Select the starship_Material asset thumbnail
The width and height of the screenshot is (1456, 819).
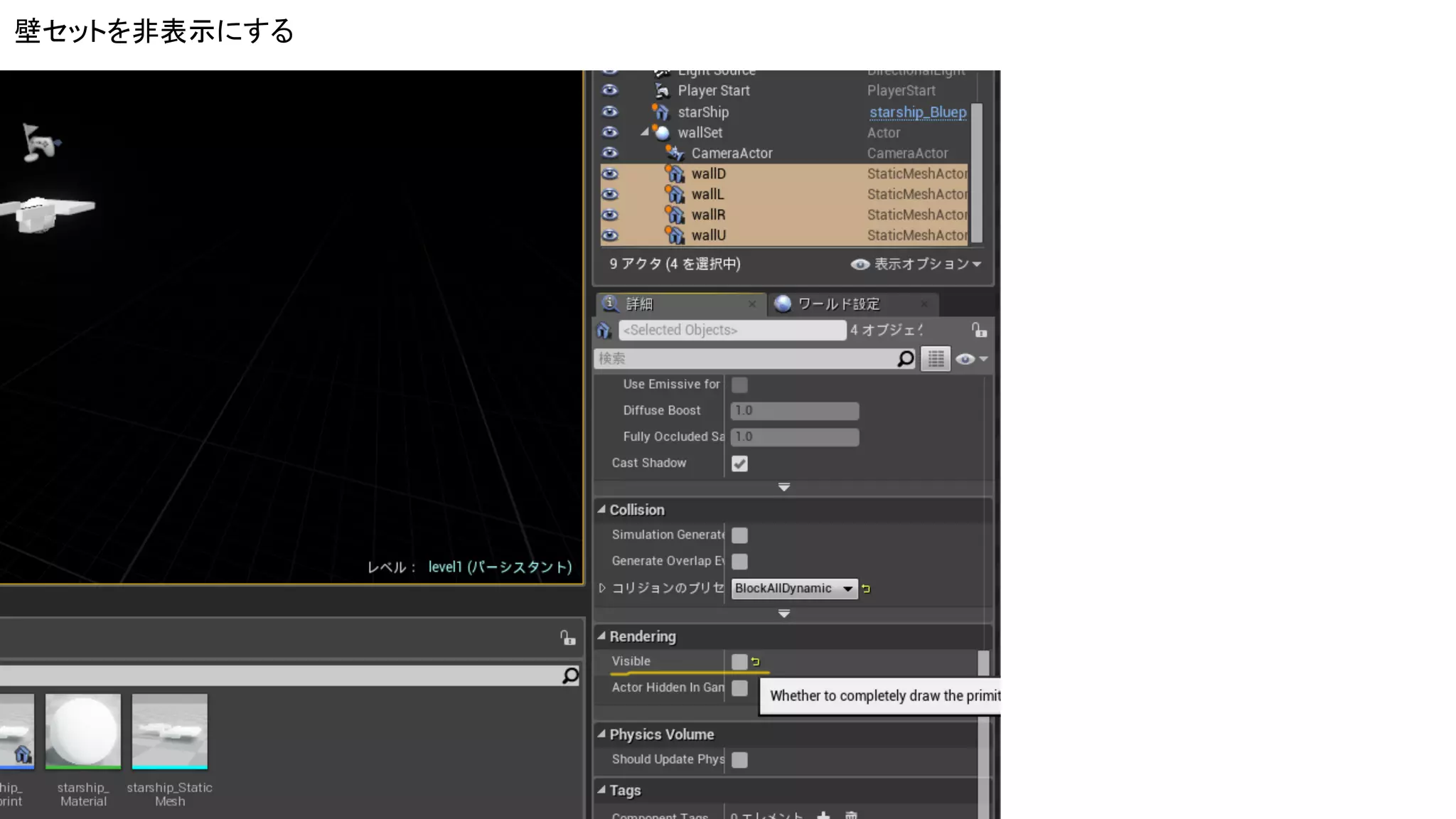tap(83, 732)
